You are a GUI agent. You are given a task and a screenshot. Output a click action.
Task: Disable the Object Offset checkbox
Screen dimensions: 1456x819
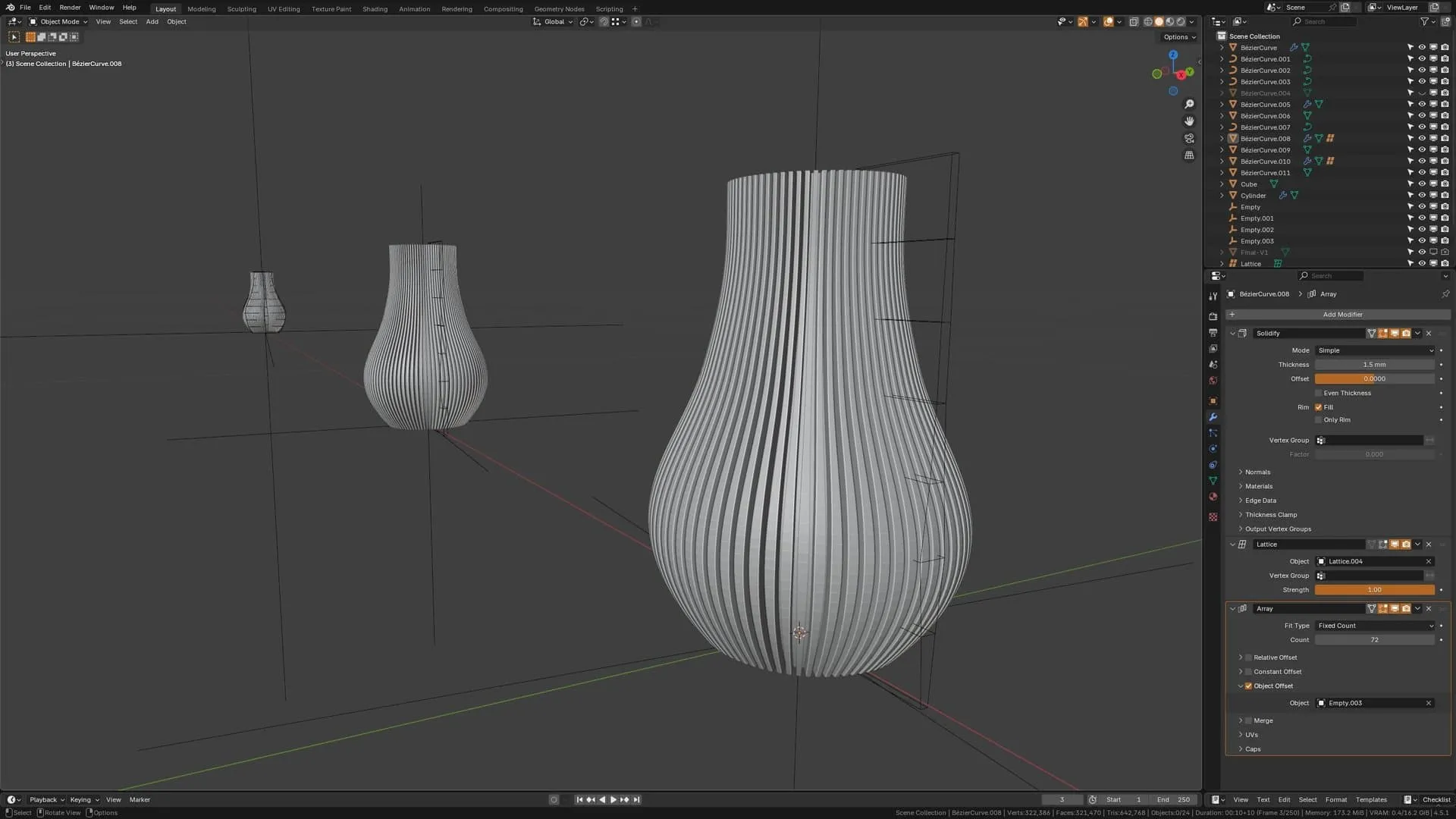(x=1248, y=686)
